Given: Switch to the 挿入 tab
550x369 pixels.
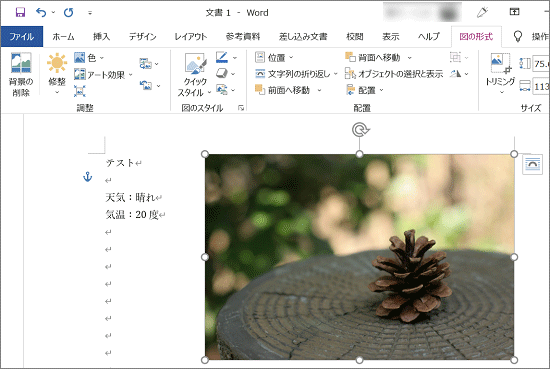Looking at the screenshot, I should coord(101,36).
